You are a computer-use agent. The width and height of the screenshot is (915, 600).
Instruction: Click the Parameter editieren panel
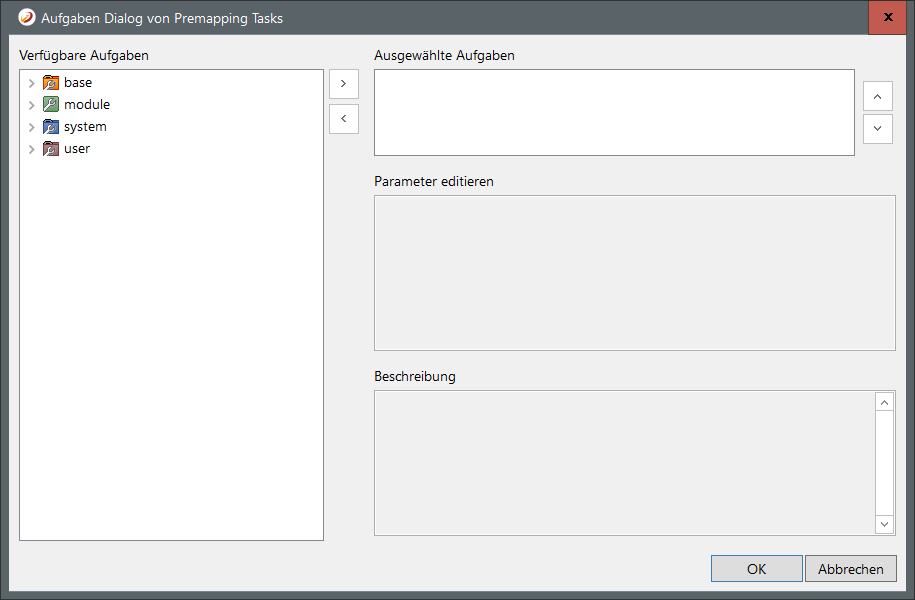(x=634, y=272)
